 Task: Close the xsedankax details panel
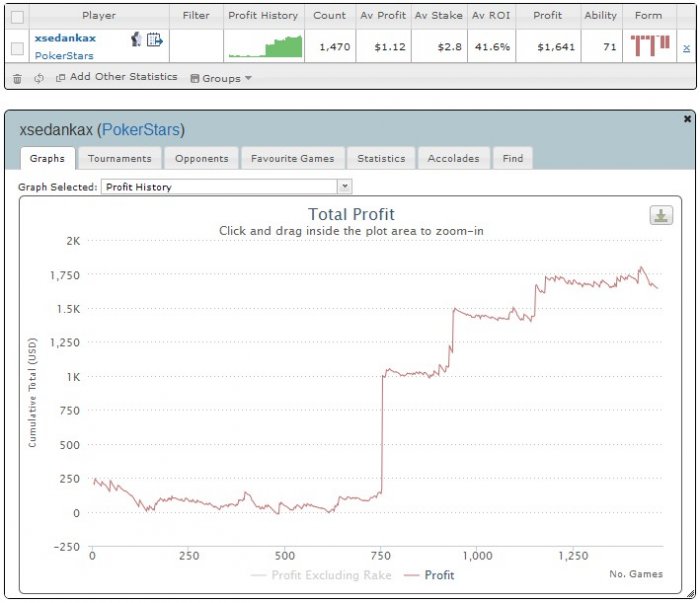[687, 118]
